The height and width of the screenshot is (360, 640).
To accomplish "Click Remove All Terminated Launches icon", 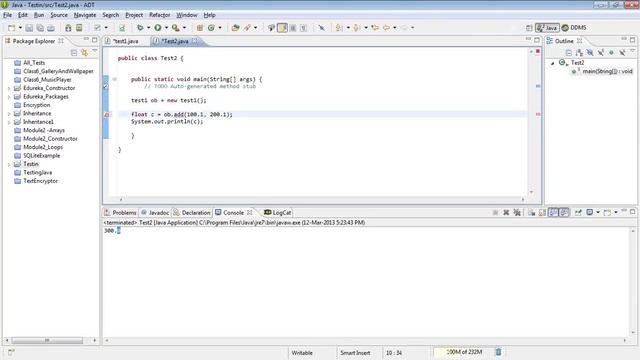I will (x=517, y=212).
